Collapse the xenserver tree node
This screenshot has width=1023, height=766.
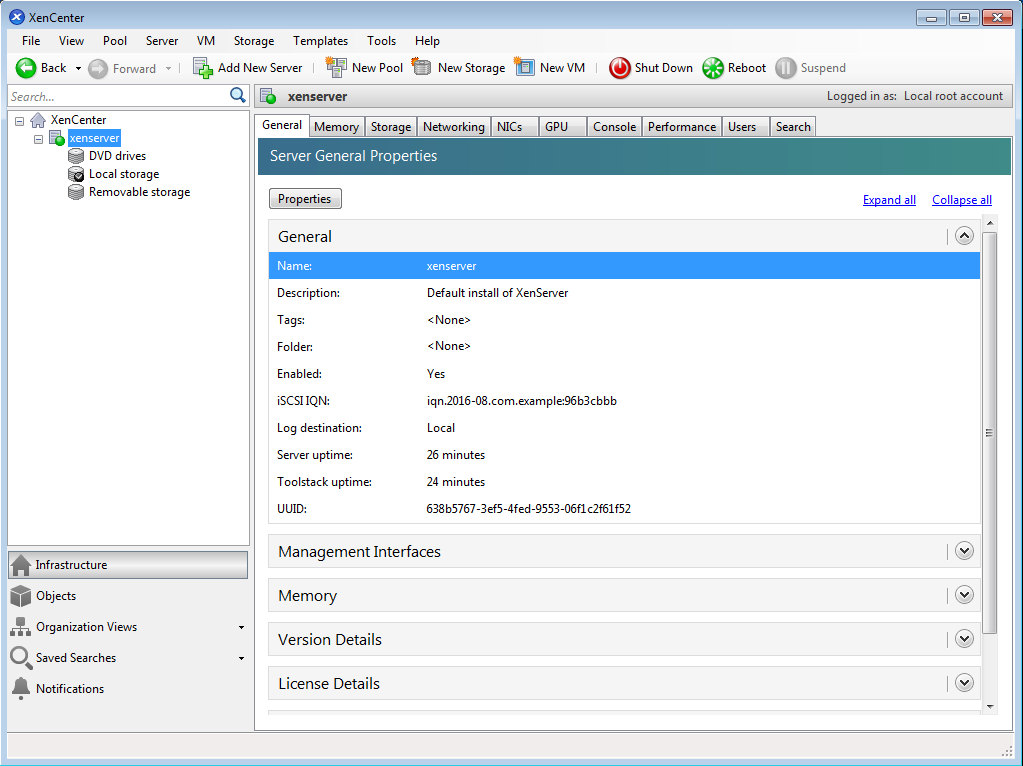click(x=39, y=139)
